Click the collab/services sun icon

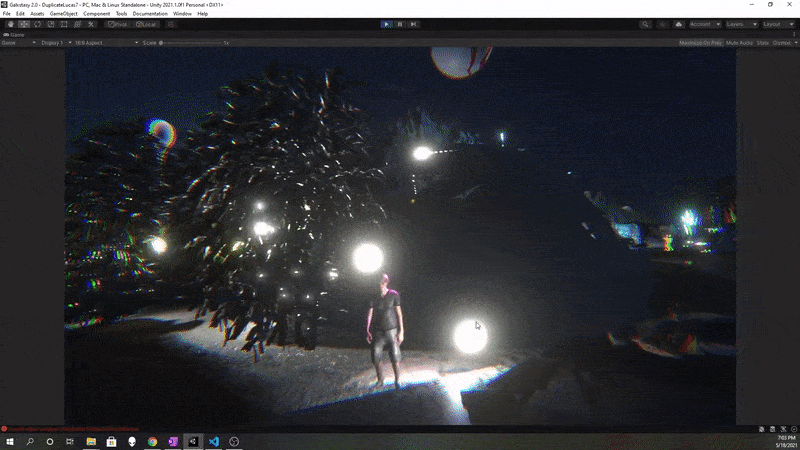coord(663,24)
